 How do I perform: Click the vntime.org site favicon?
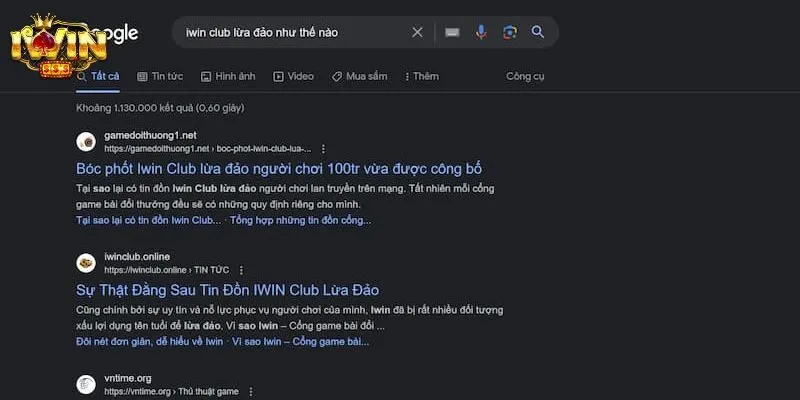(86, 384)
